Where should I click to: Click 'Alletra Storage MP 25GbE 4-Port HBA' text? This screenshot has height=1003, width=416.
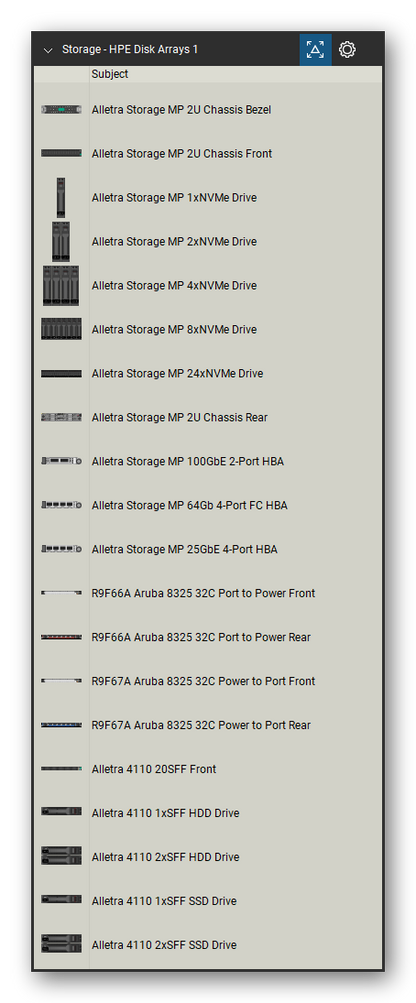click(x=184, y=549)
